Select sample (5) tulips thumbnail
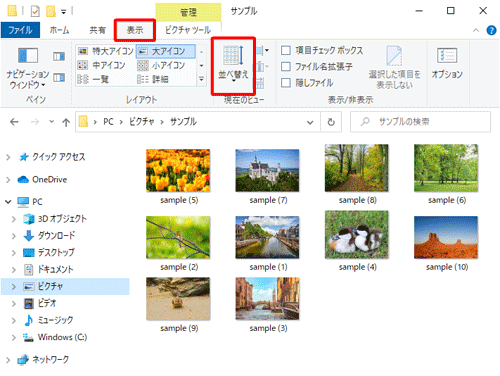This screenshot has width=500, height=376. [x=178, y=171]
